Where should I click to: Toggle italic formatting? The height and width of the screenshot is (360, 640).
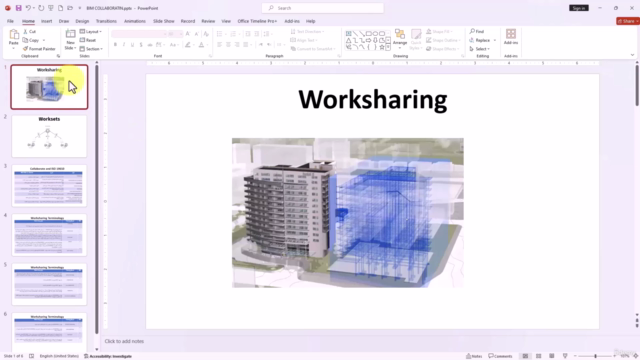click(x=124, y=44)
